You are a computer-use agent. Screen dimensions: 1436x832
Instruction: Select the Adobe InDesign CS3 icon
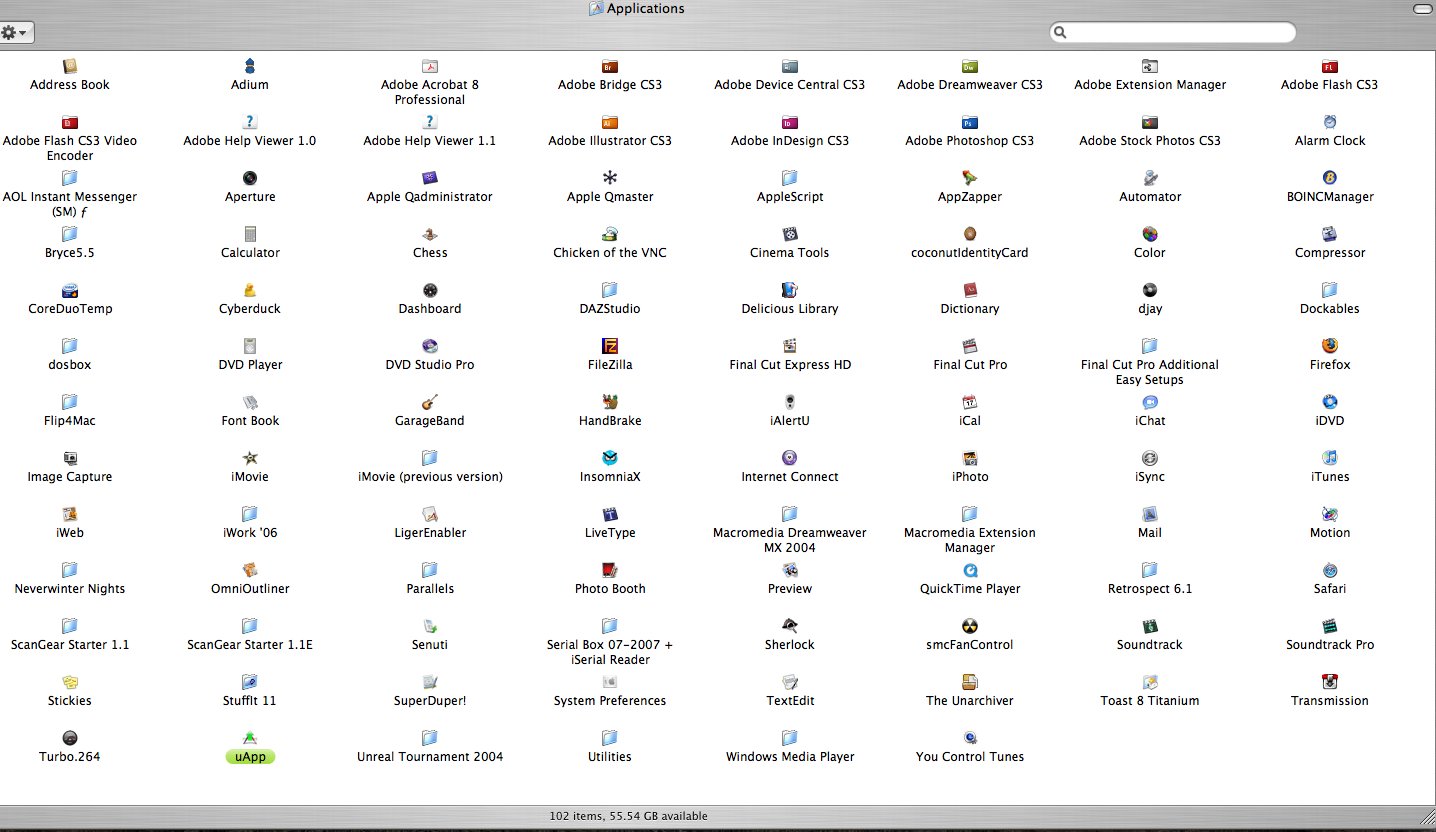pos(790,122)
